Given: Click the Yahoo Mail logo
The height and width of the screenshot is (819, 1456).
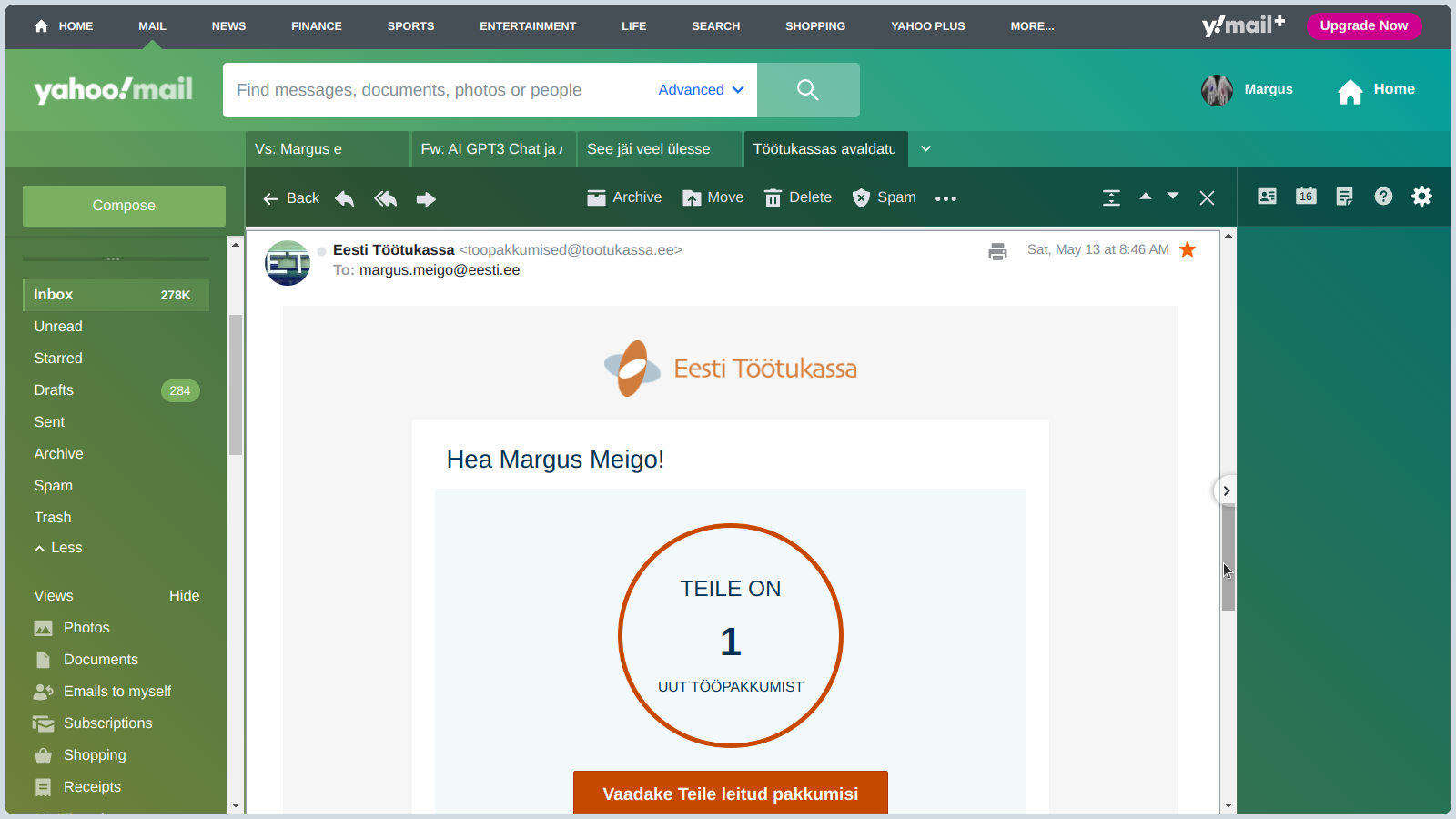Looking at the screenshot, I should tap(114, 89).
